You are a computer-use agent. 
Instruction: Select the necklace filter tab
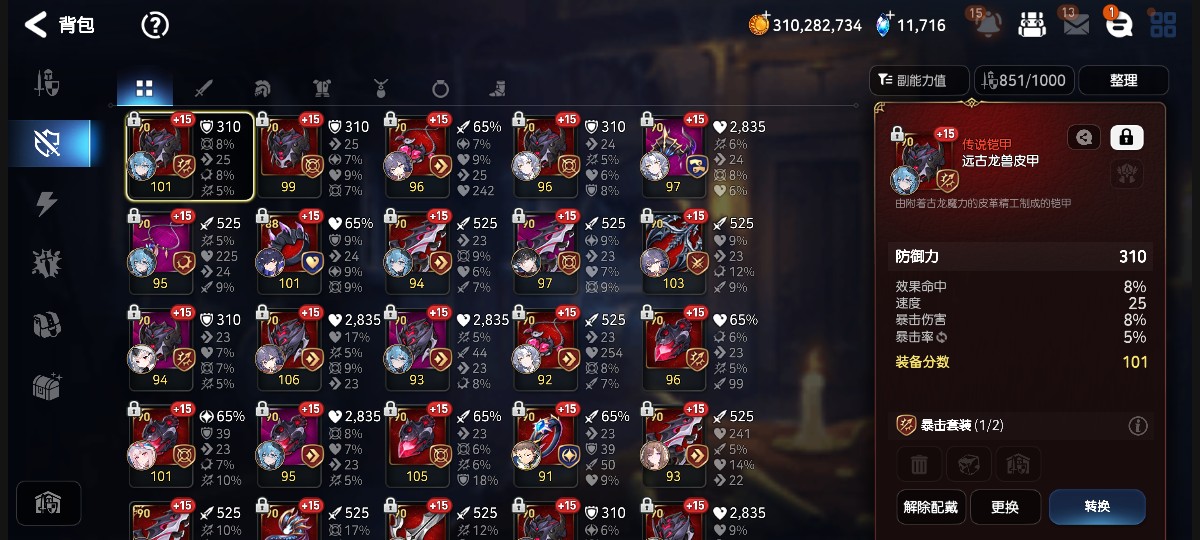click(x=380, y=89)
